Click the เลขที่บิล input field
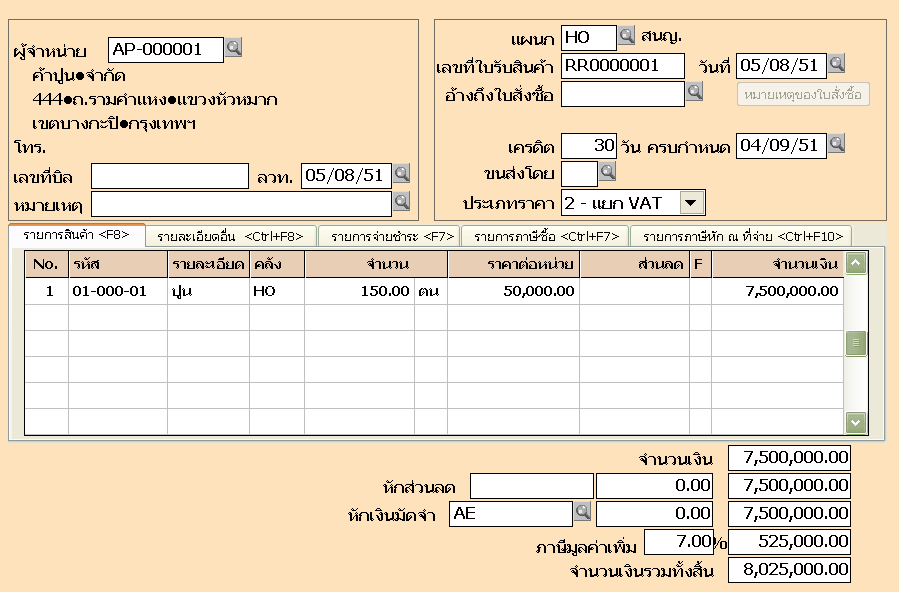The height and width of the screenshot is (592, 899). coord(169,176)
